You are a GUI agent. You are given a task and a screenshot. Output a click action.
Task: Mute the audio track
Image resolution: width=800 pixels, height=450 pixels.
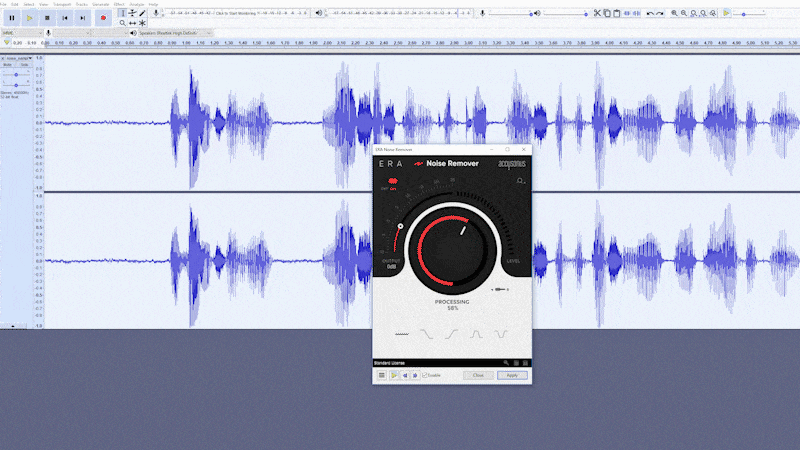[x=8, y=65]
